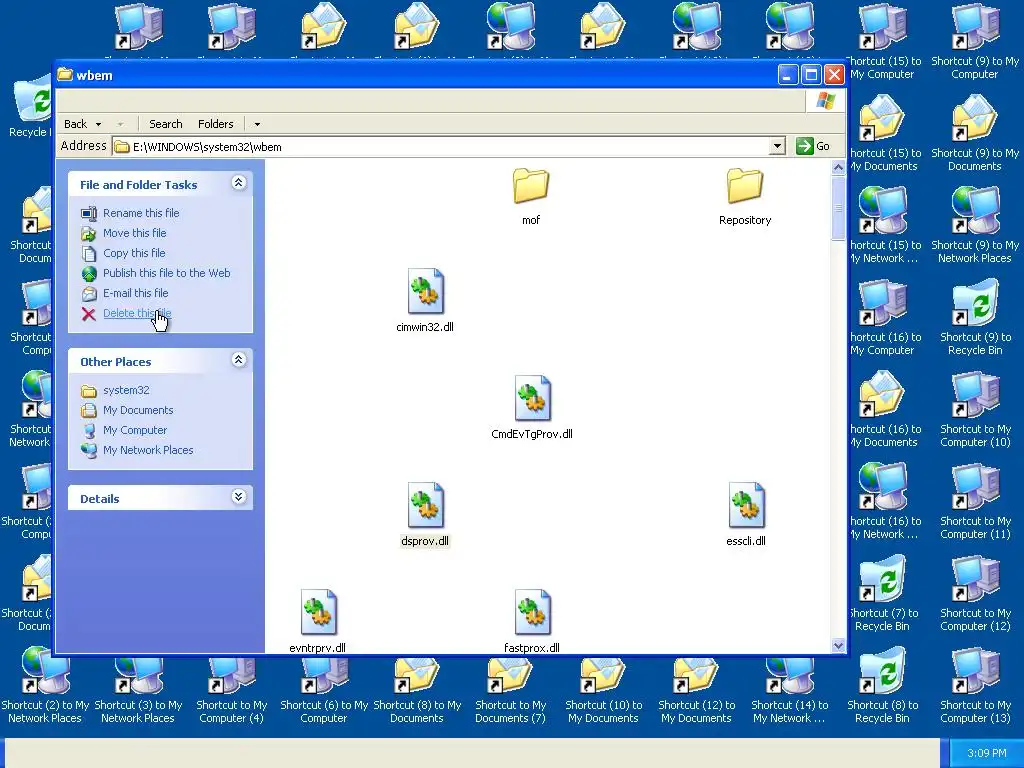
Task: Open the My Computer link in Other Places
Action: [135, 430]
